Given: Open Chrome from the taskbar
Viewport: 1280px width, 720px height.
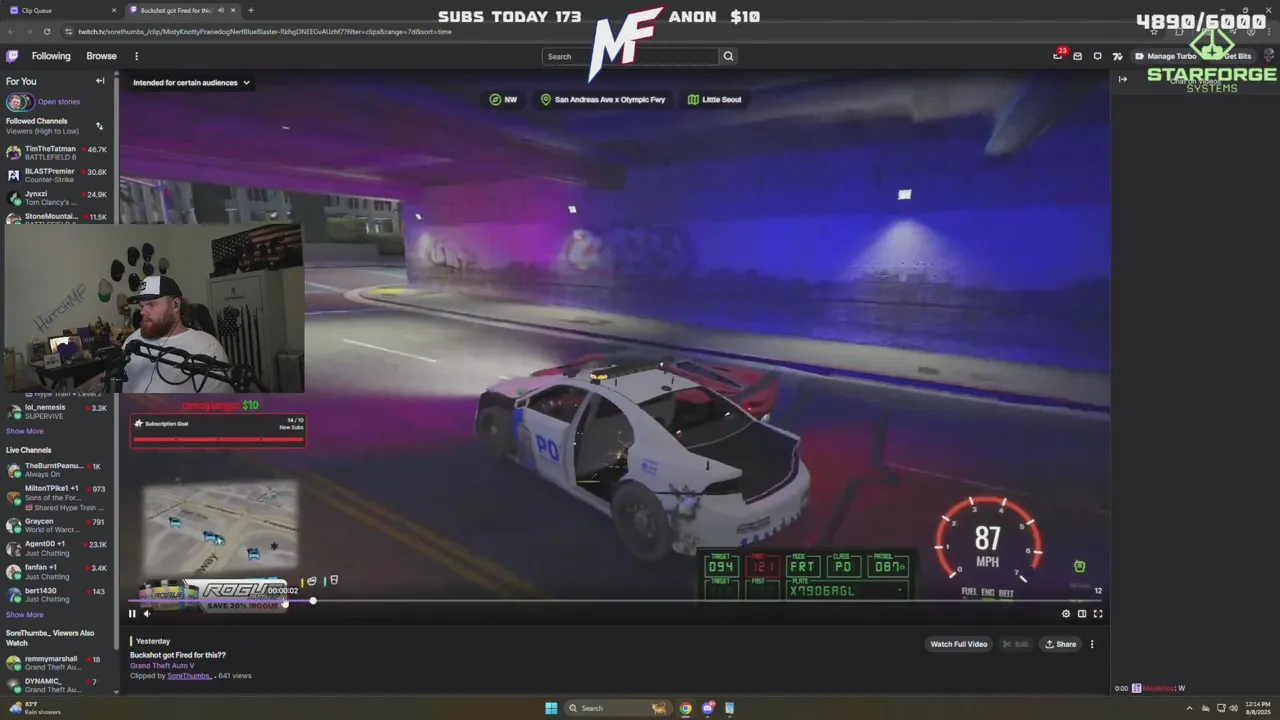Looking at the screenshot, I should tap(685, 708).
